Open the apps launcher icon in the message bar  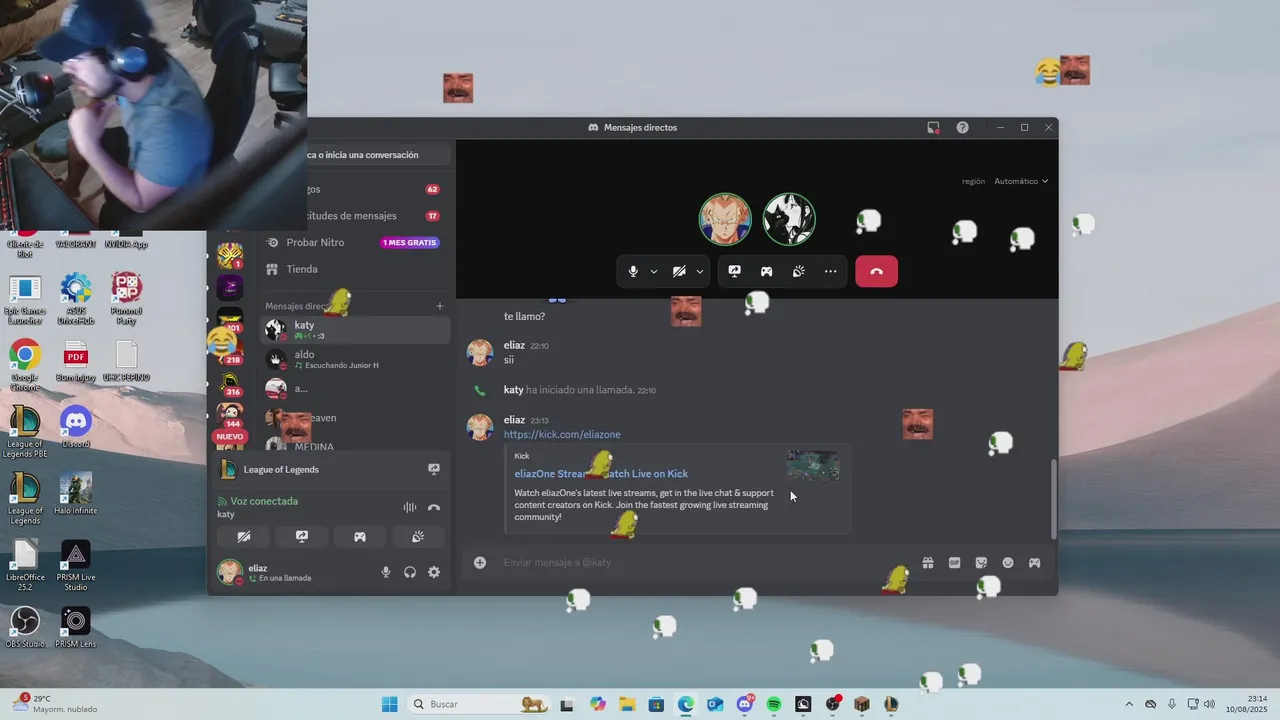coord(1035,563)
